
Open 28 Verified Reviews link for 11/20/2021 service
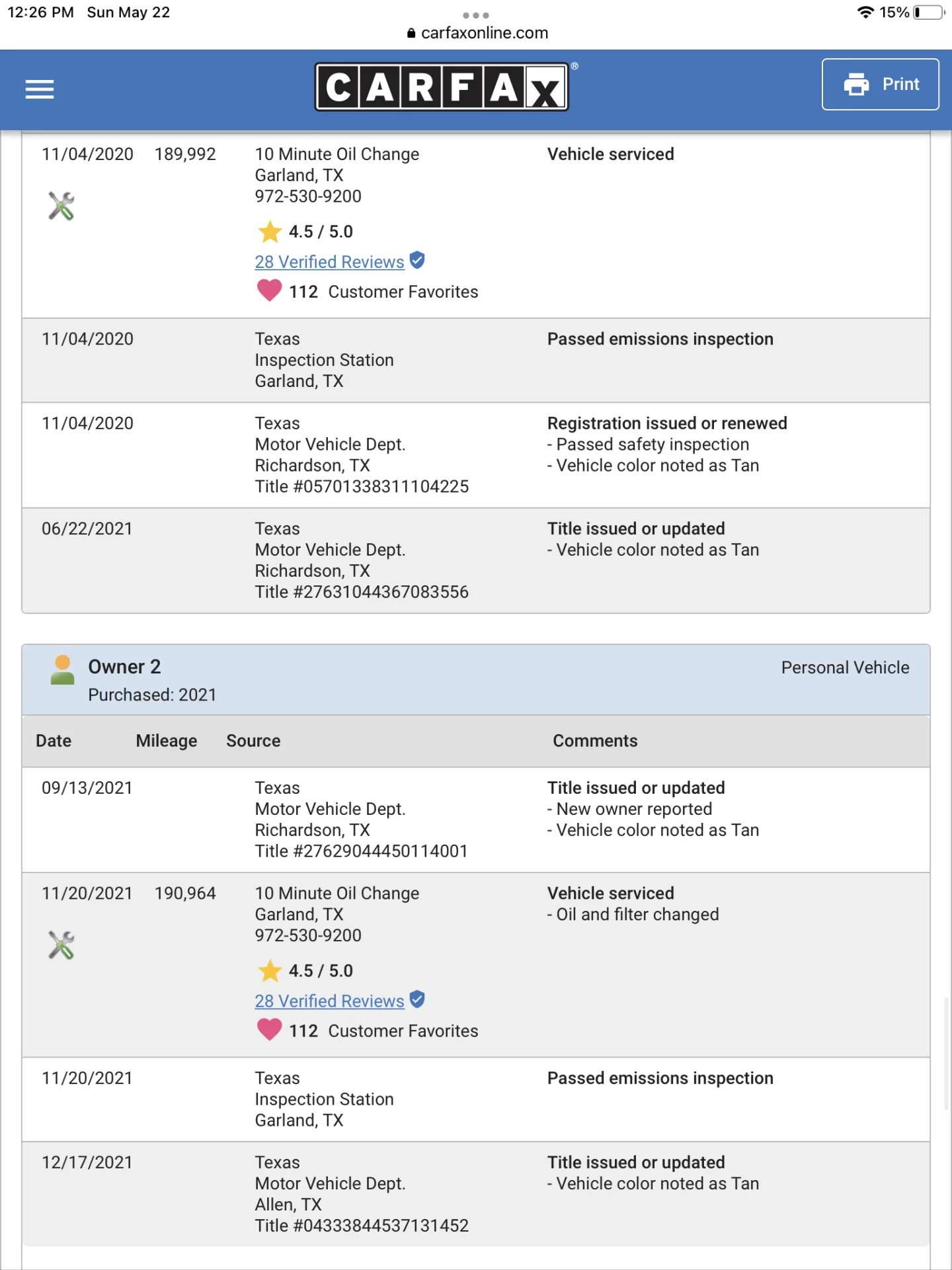point(329,1001)
